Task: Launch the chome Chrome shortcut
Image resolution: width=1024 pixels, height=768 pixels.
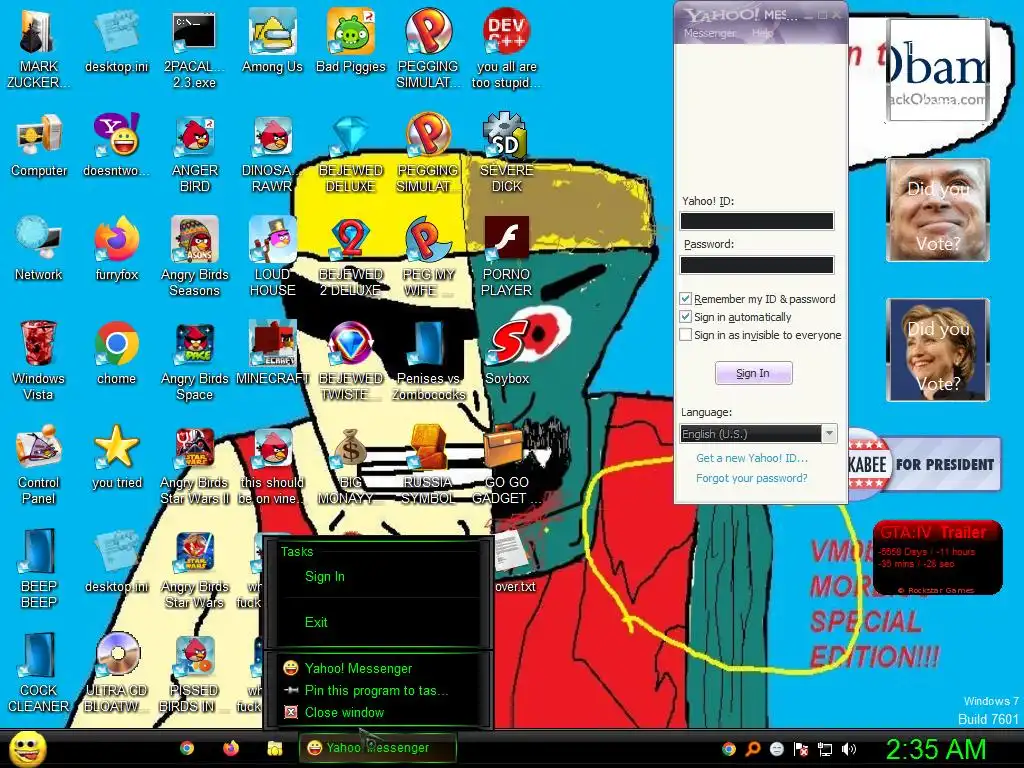Action: (x=117, y=353)
